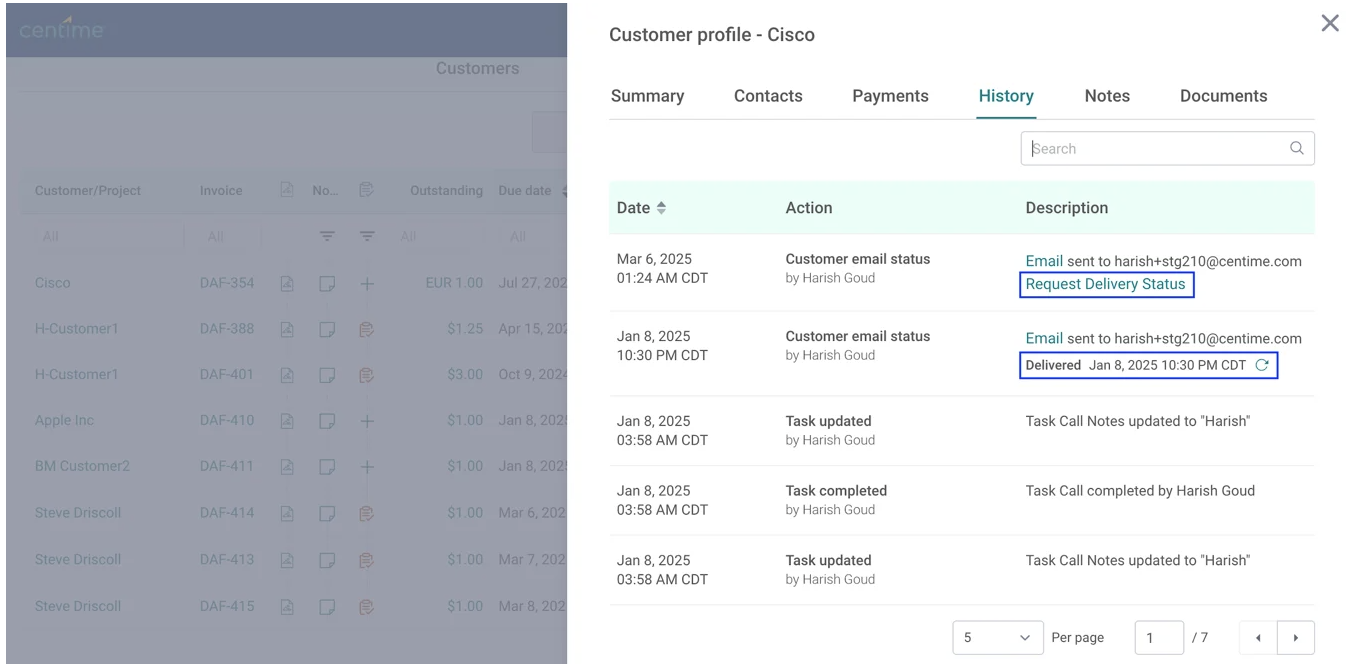Click the '$1.25' outstanding amount
Viewport: 1356px width, 668px height.
pyautogui.click(x=465, y=328)
